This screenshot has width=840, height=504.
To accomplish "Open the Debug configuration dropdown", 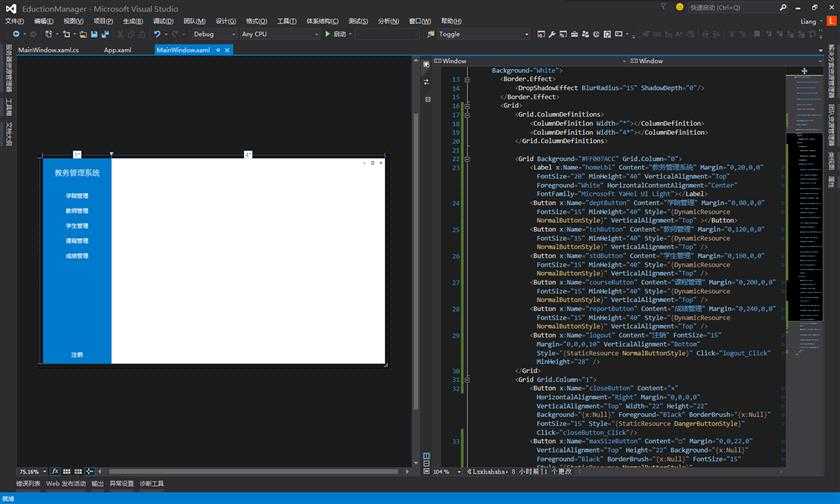I will 213,34.
